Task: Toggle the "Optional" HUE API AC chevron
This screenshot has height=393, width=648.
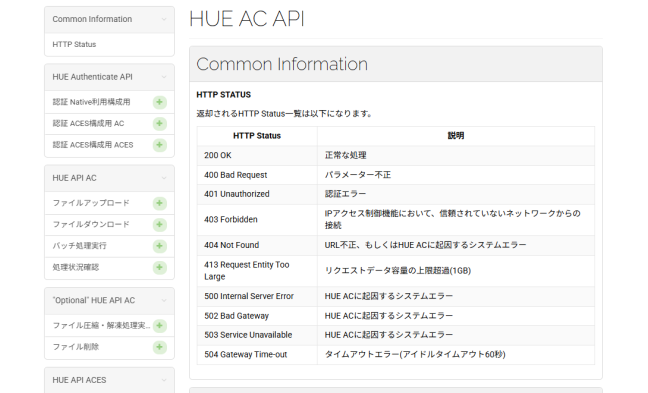Action: tap(164, 300)
